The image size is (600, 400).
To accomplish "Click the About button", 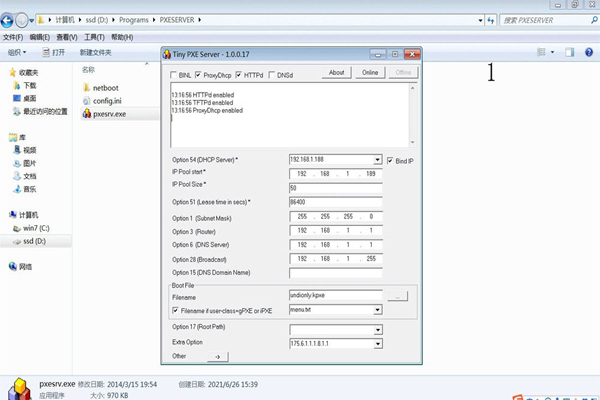I will point(336,72).
